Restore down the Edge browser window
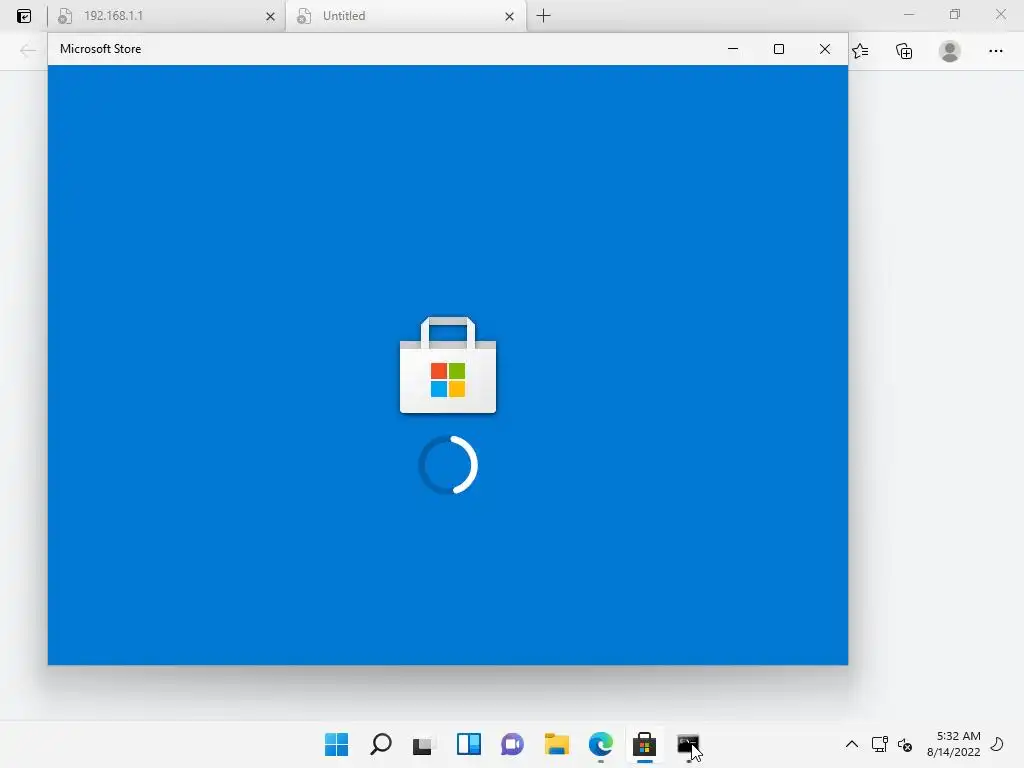Screen dimensions: 1024x768 pyautogui.click(x=955, y=14)
